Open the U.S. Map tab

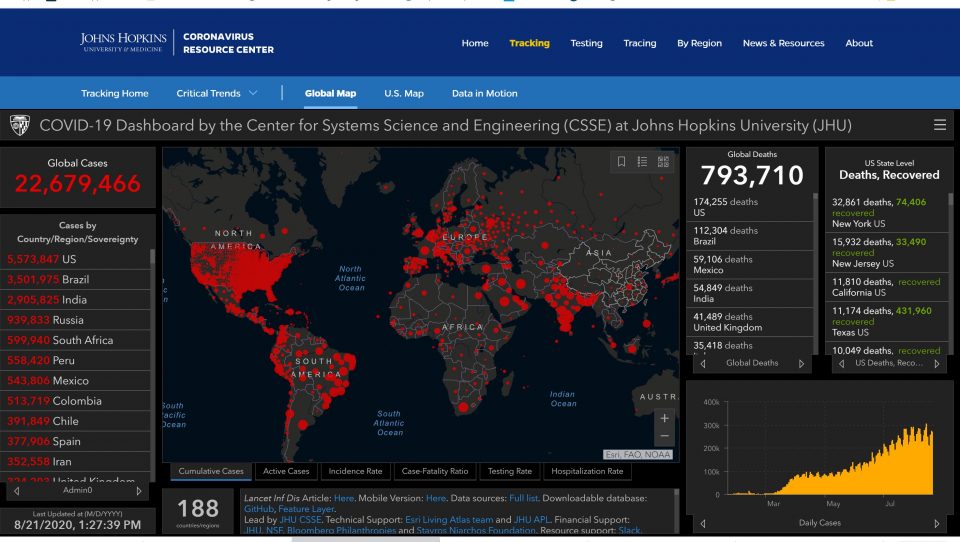point(403,93)
